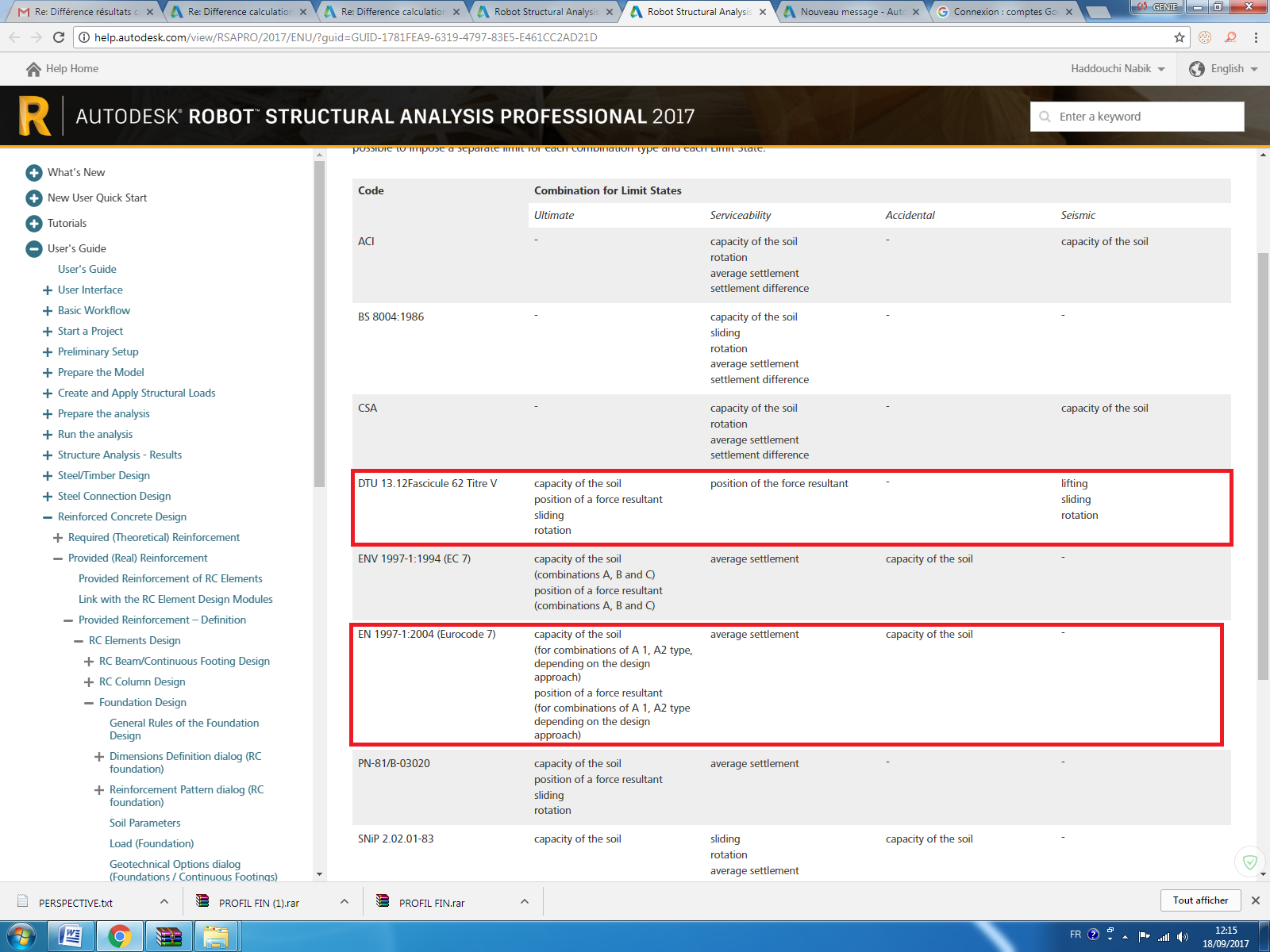This screenshot has width=1270, height=952.
Task: Expand the What's New section
Action: (x=34, y=172)
